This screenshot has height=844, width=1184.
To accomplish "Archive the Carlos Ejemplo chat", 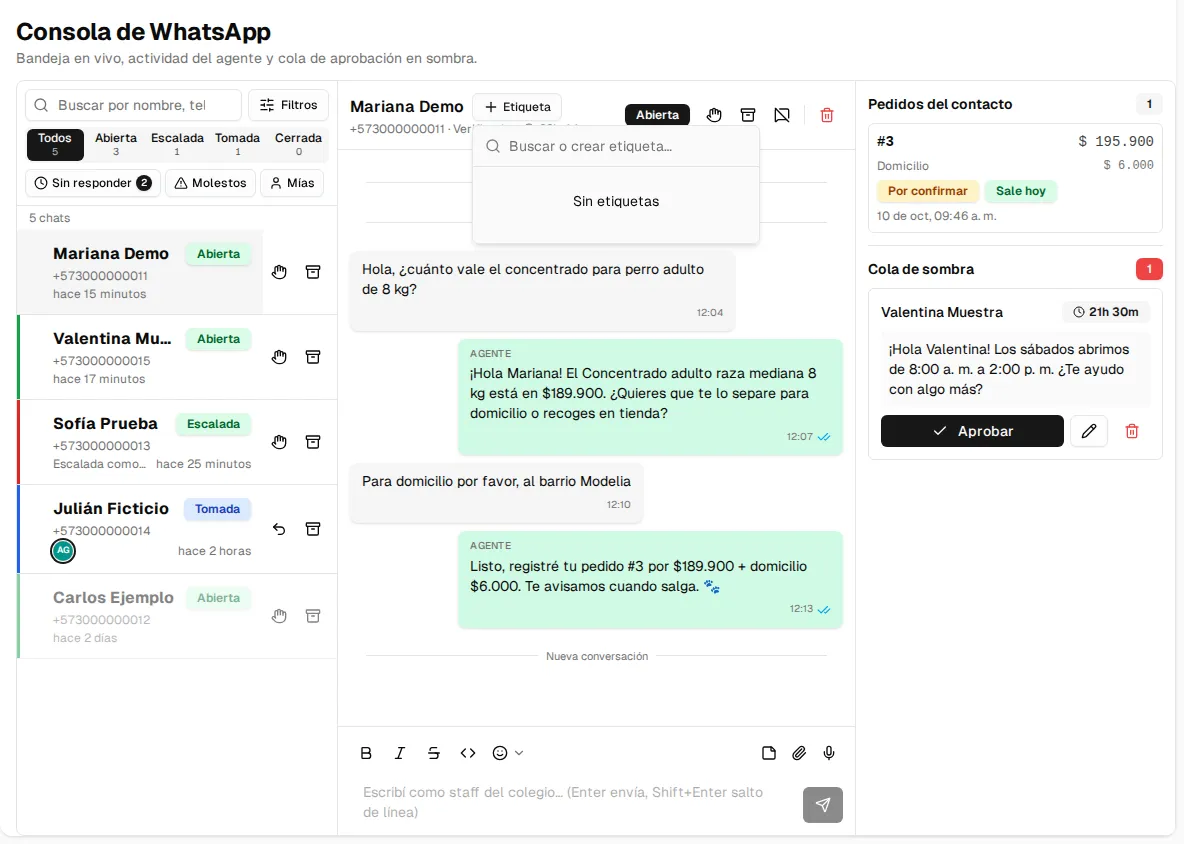I will pos(313,616).
